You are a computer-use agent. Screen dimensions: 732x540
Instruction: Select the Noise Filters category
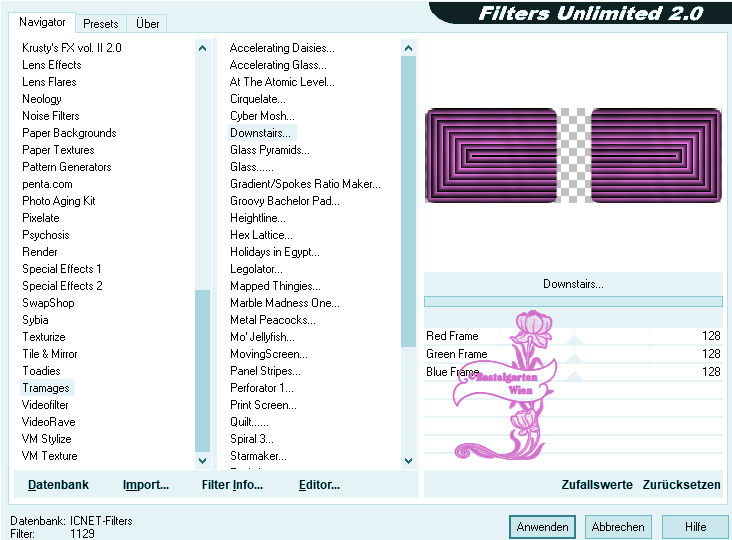pyautogui.click(x=51, y=116)
